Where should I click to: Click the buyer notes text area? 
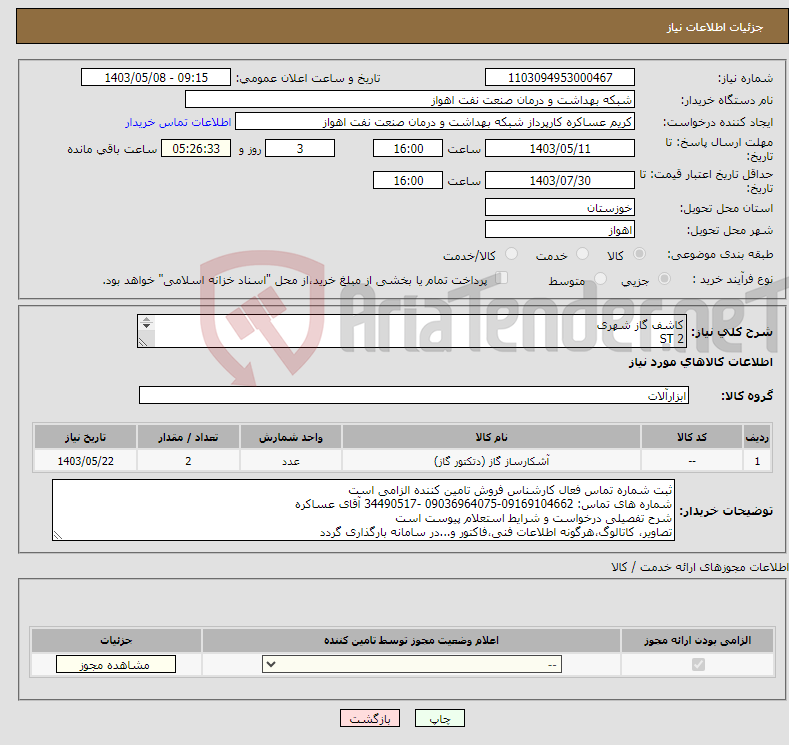tap(363, 510)
